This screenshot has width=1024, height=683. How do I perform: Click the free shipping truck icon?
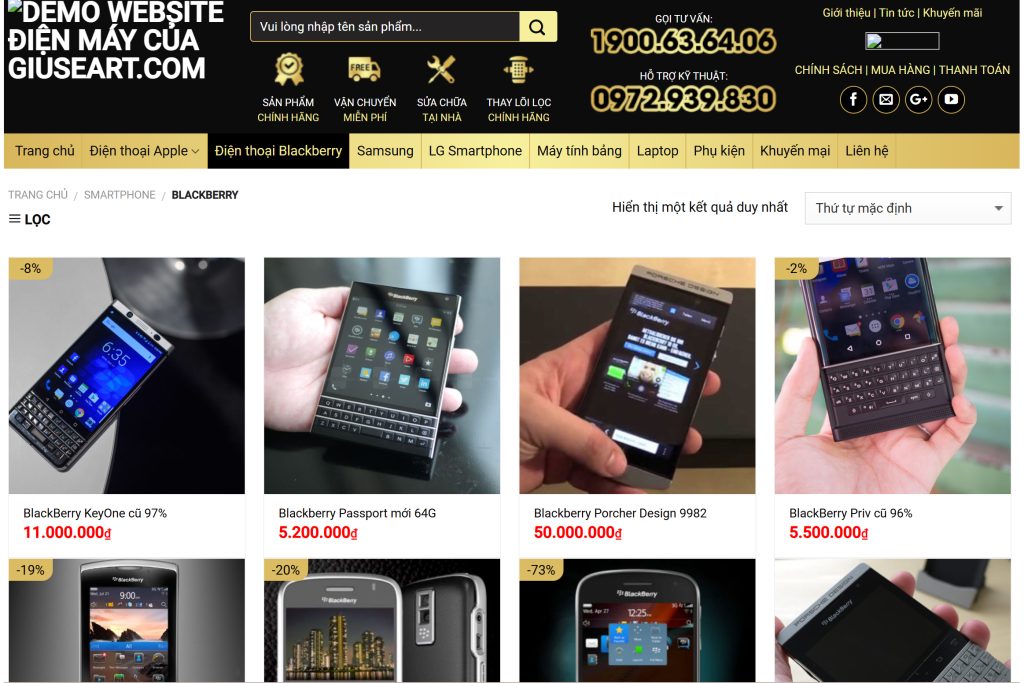point(364,69)
